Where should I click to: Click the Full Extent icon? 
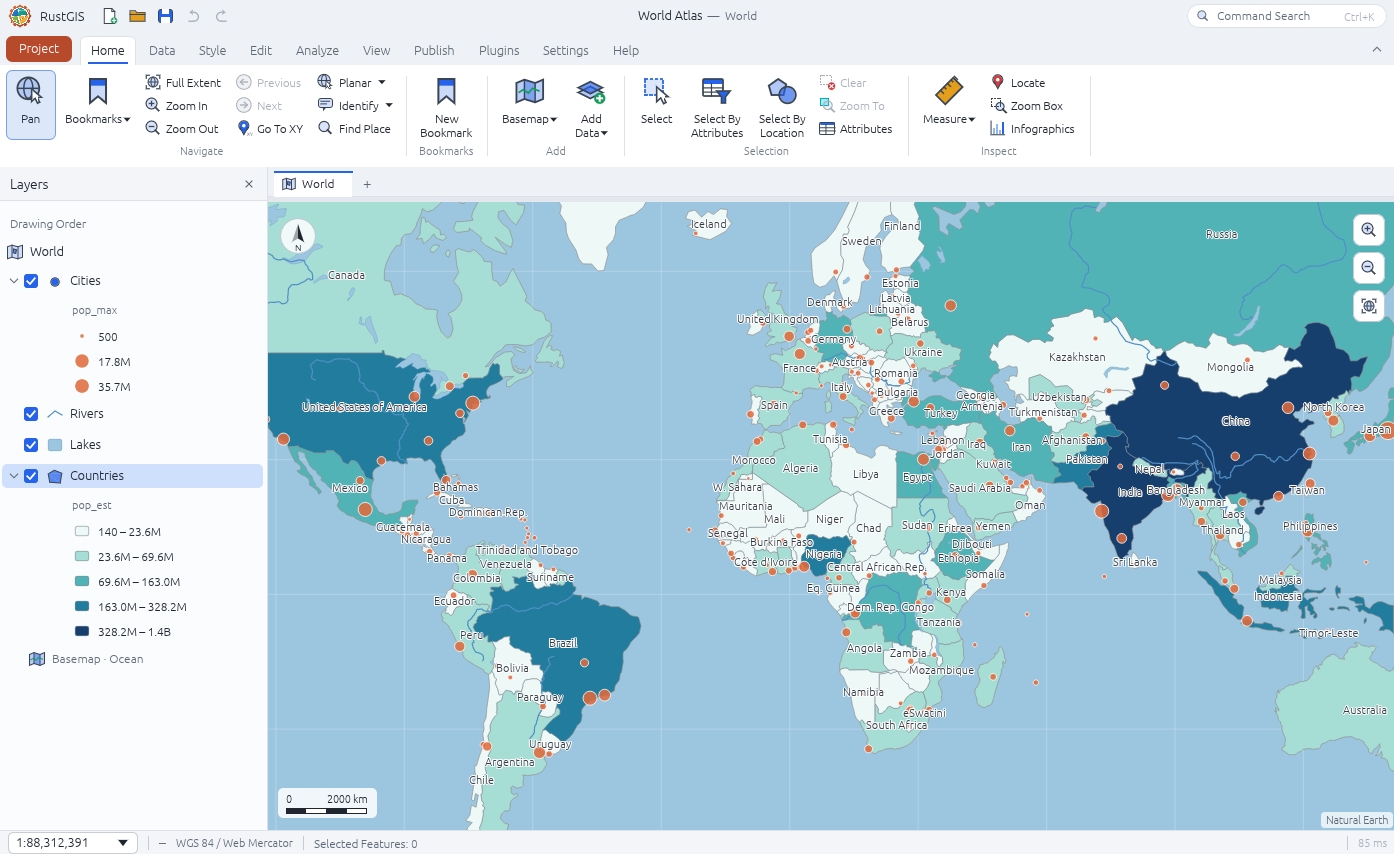tap(153, 83)
